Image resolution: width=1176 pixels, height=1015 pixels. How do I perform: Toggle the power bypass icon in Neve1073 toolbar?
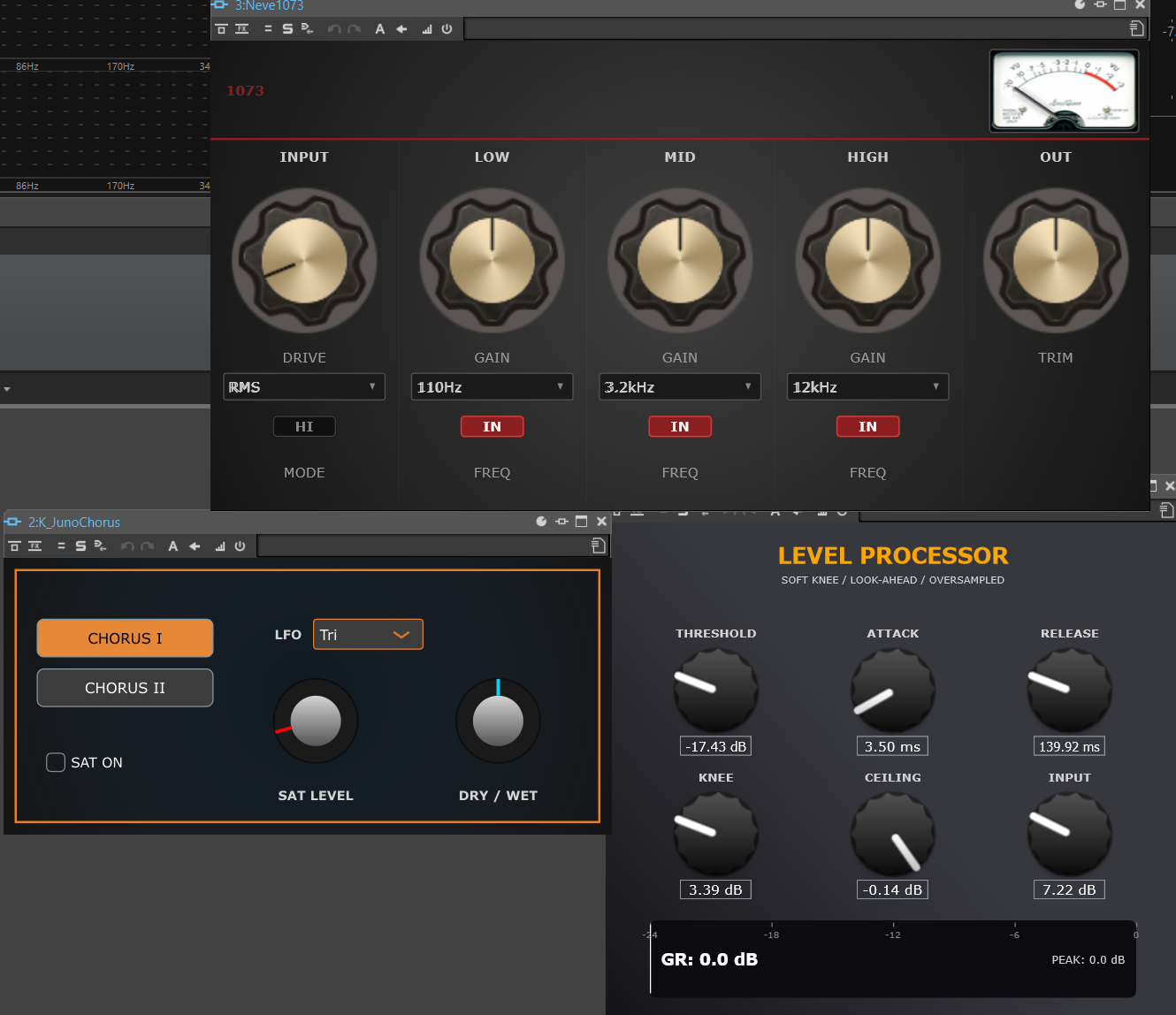point(447,29)
